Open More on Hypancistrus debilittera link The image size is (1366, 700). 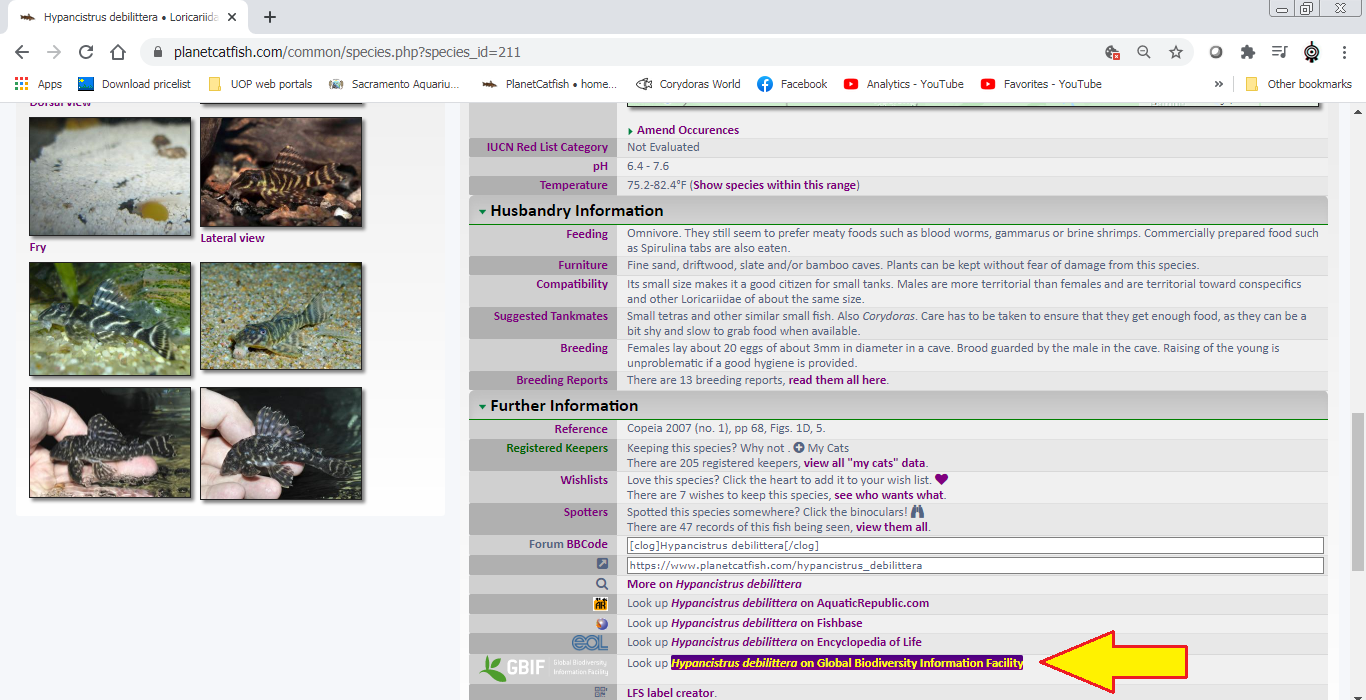(714, 584)
